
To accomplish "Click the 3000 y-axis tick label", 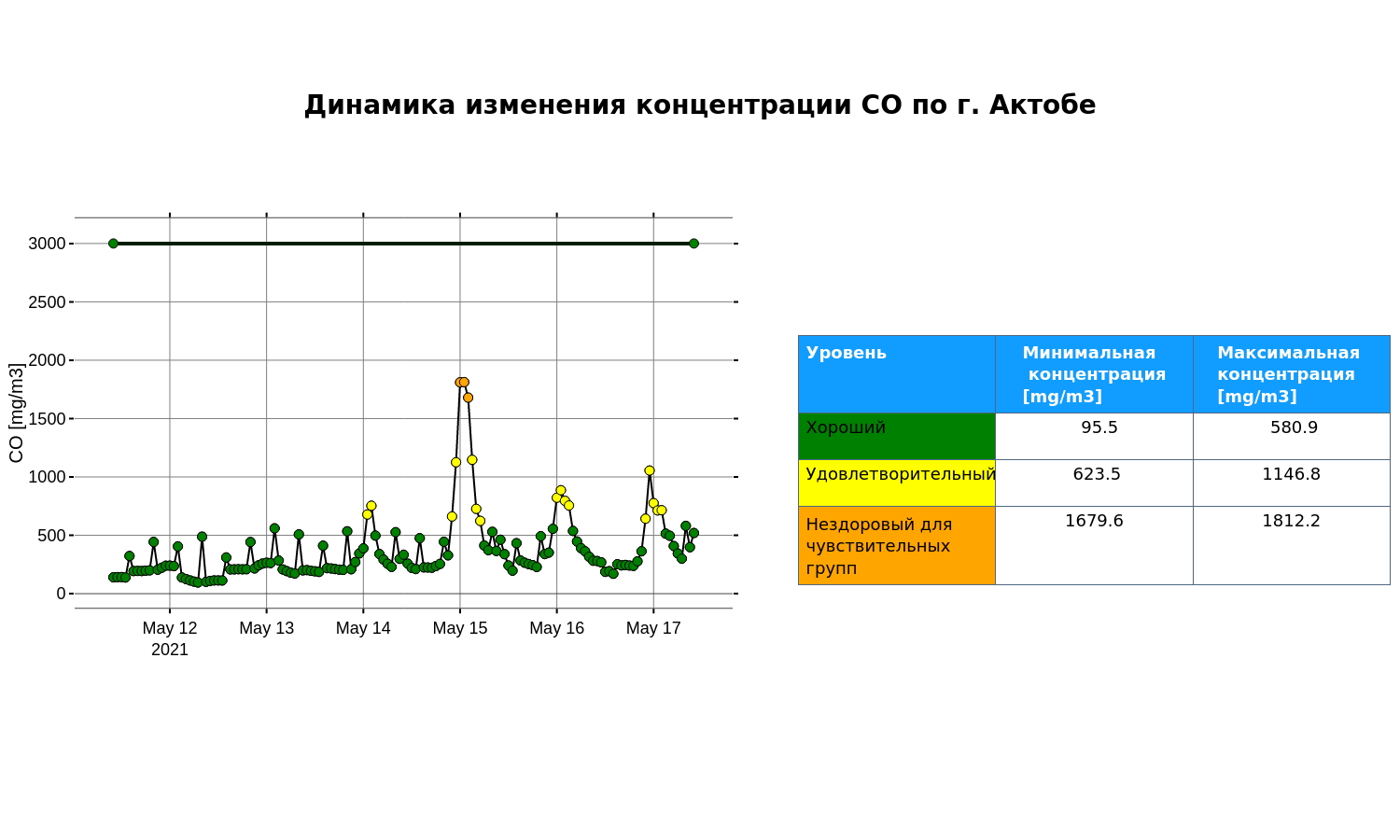I will 47,244.
